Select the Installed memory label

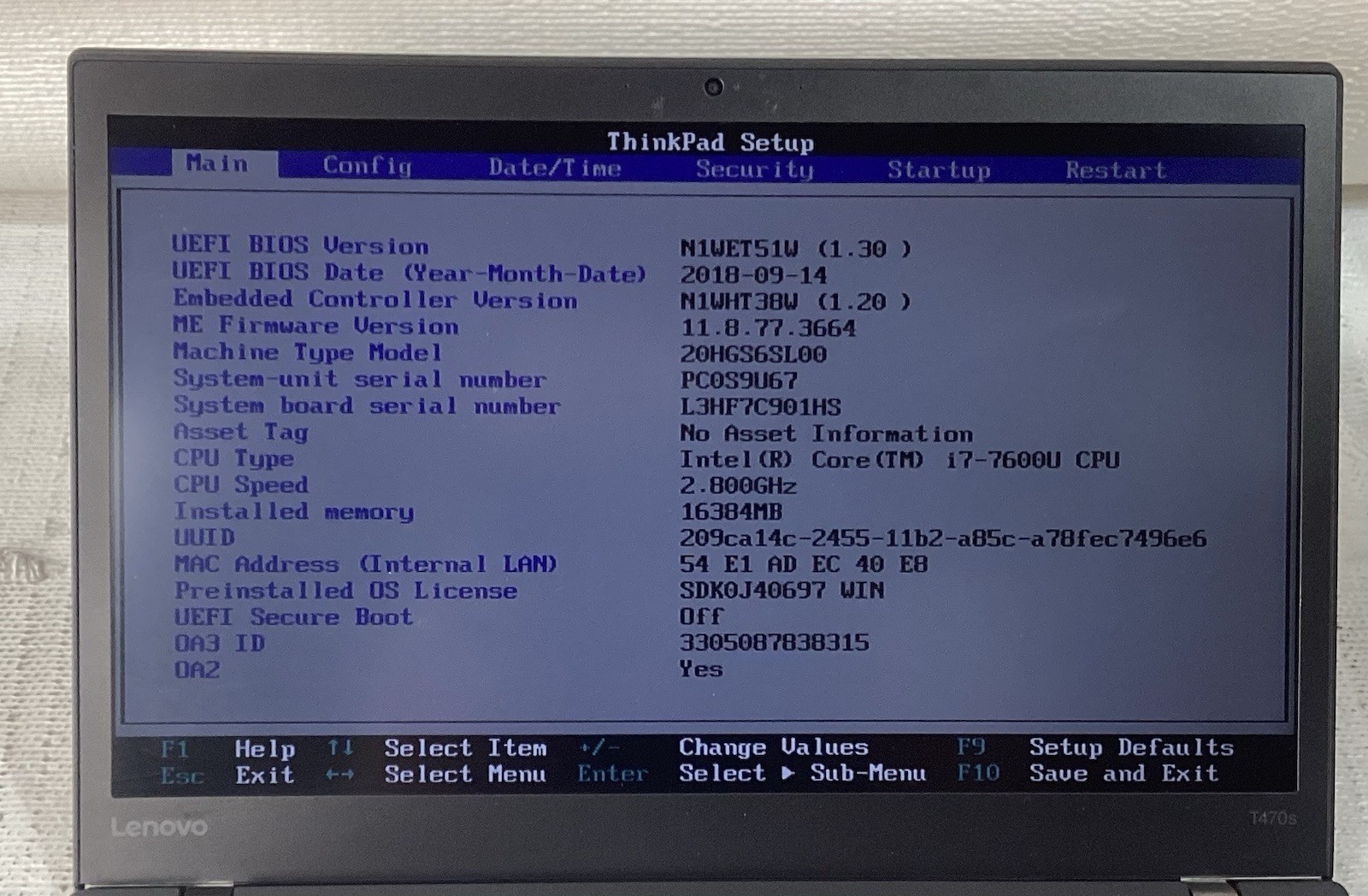(294, 511)
